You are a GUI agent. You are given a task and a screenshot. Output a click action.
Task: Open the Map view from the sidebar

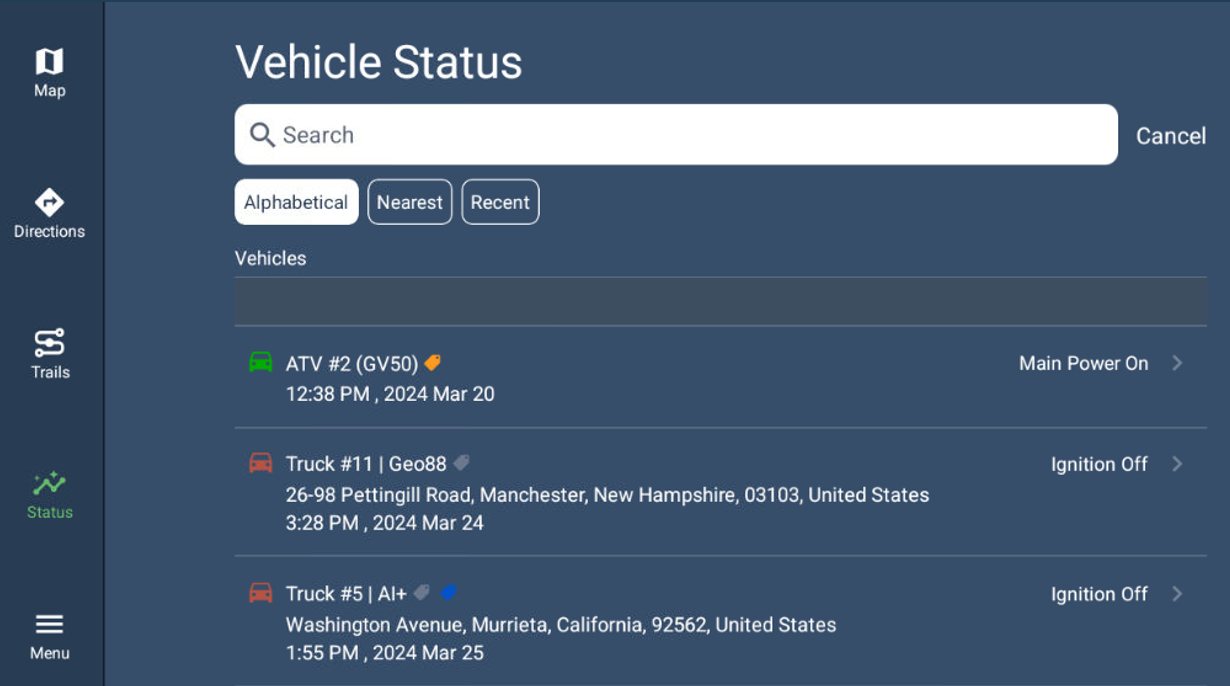click(x=49, y=70)
